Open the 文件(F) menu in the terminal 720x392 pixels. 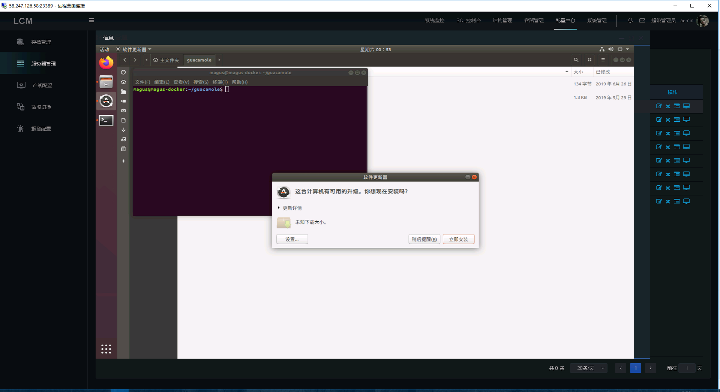coord(142,82)
